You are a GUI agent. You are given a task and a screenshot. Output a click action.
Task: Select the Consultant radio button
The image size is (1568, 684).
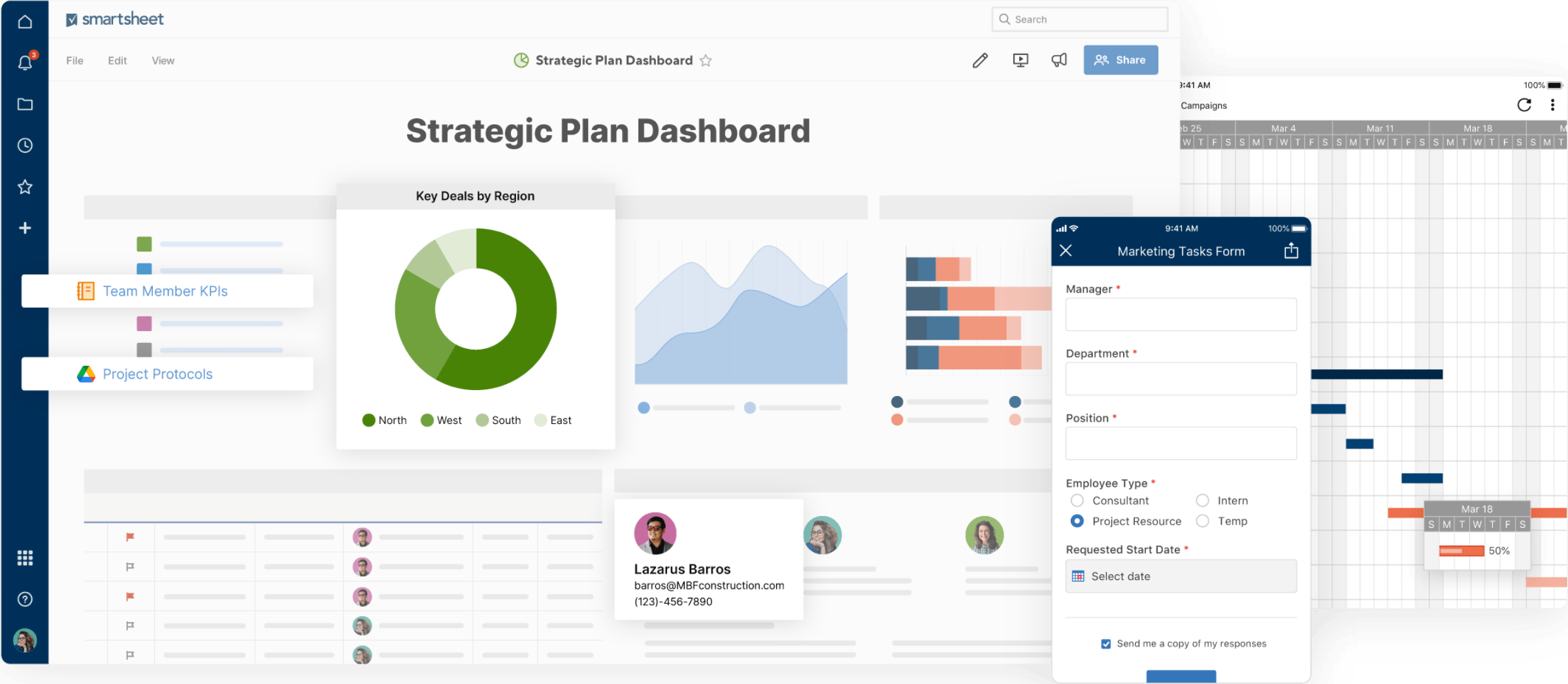1077,500
